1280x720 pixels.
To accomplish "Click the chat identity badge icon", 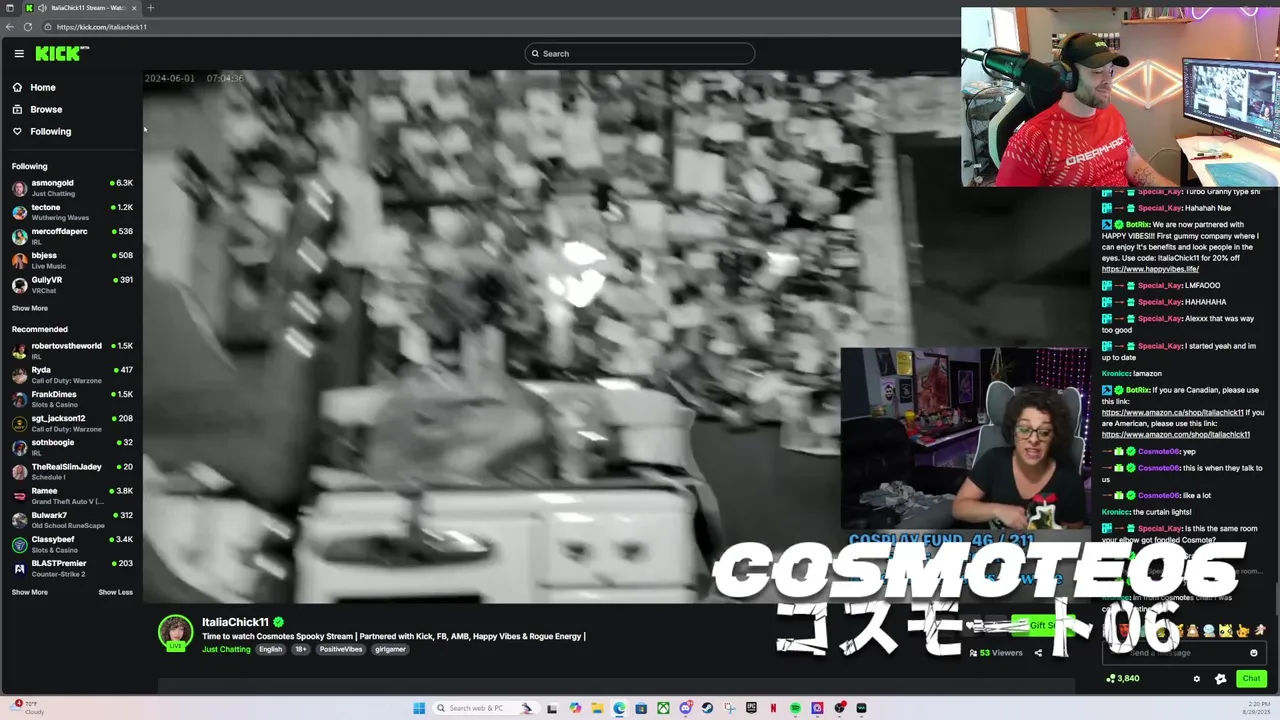I will point(1221,679).
